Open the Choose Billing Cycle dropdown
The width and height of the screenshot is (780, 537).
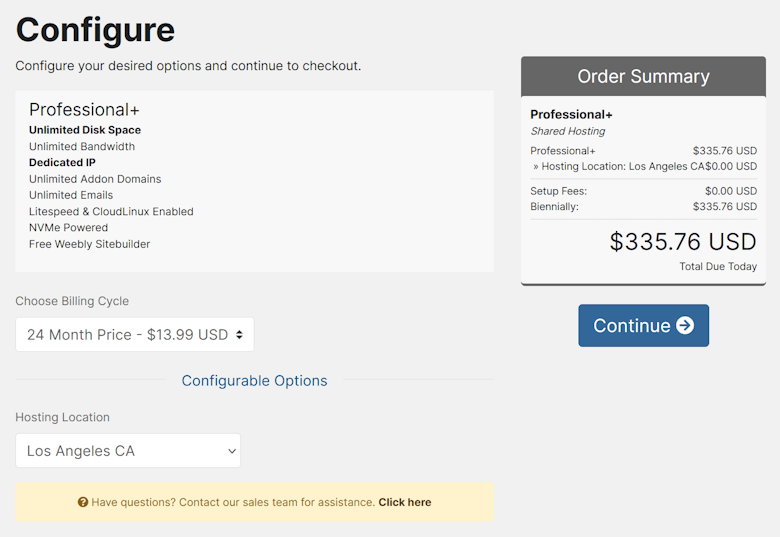coord(135,335)
